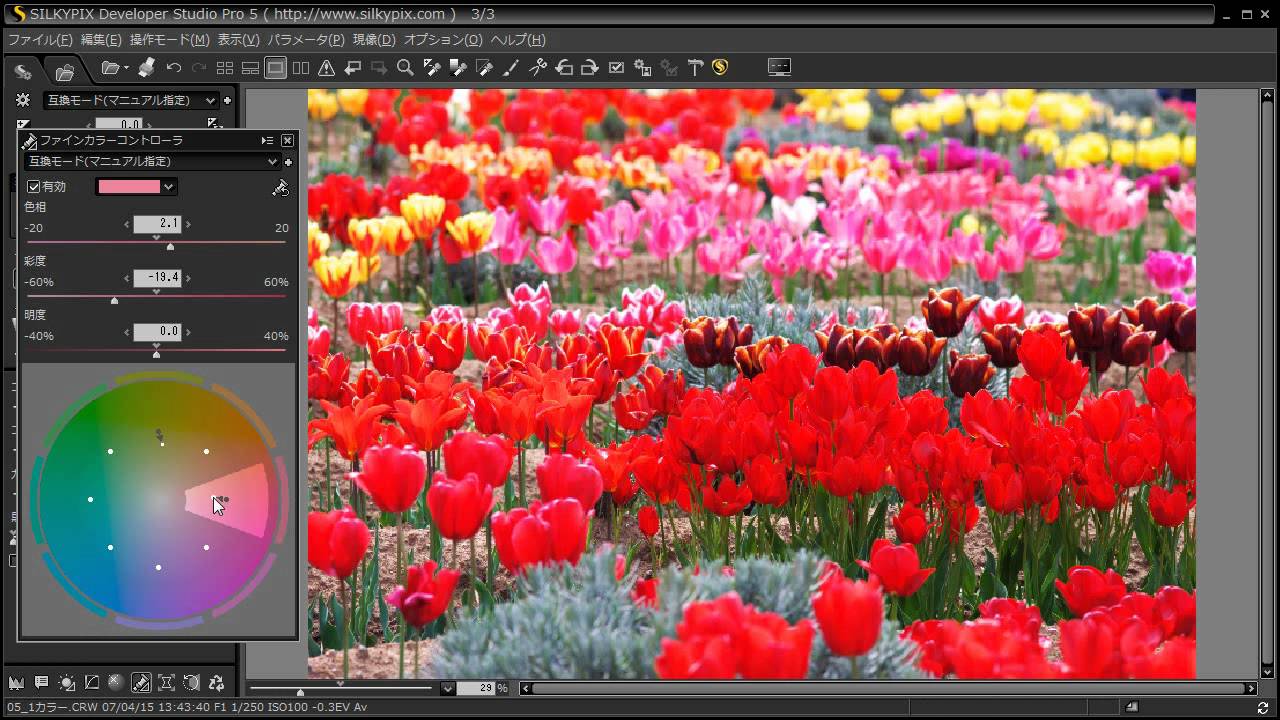Redo the last edit
Screen dimensions: 1280x720
click(198, 68)
